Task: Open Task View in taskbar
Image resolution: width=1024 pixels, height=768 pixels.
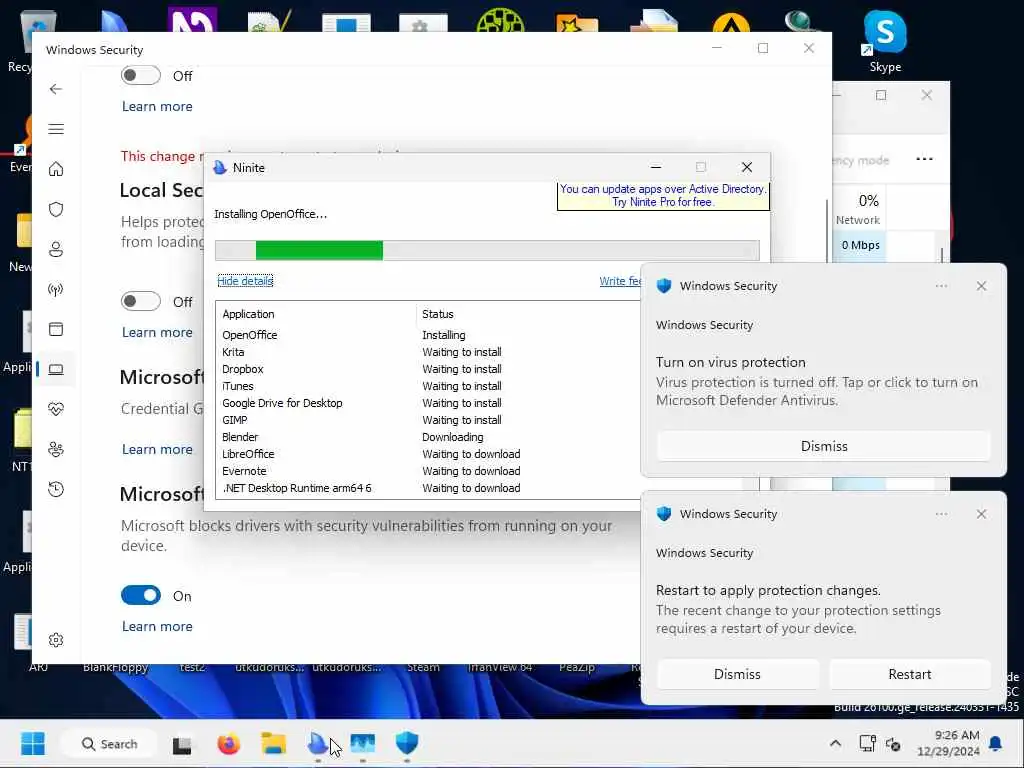Action: [182, 744]
